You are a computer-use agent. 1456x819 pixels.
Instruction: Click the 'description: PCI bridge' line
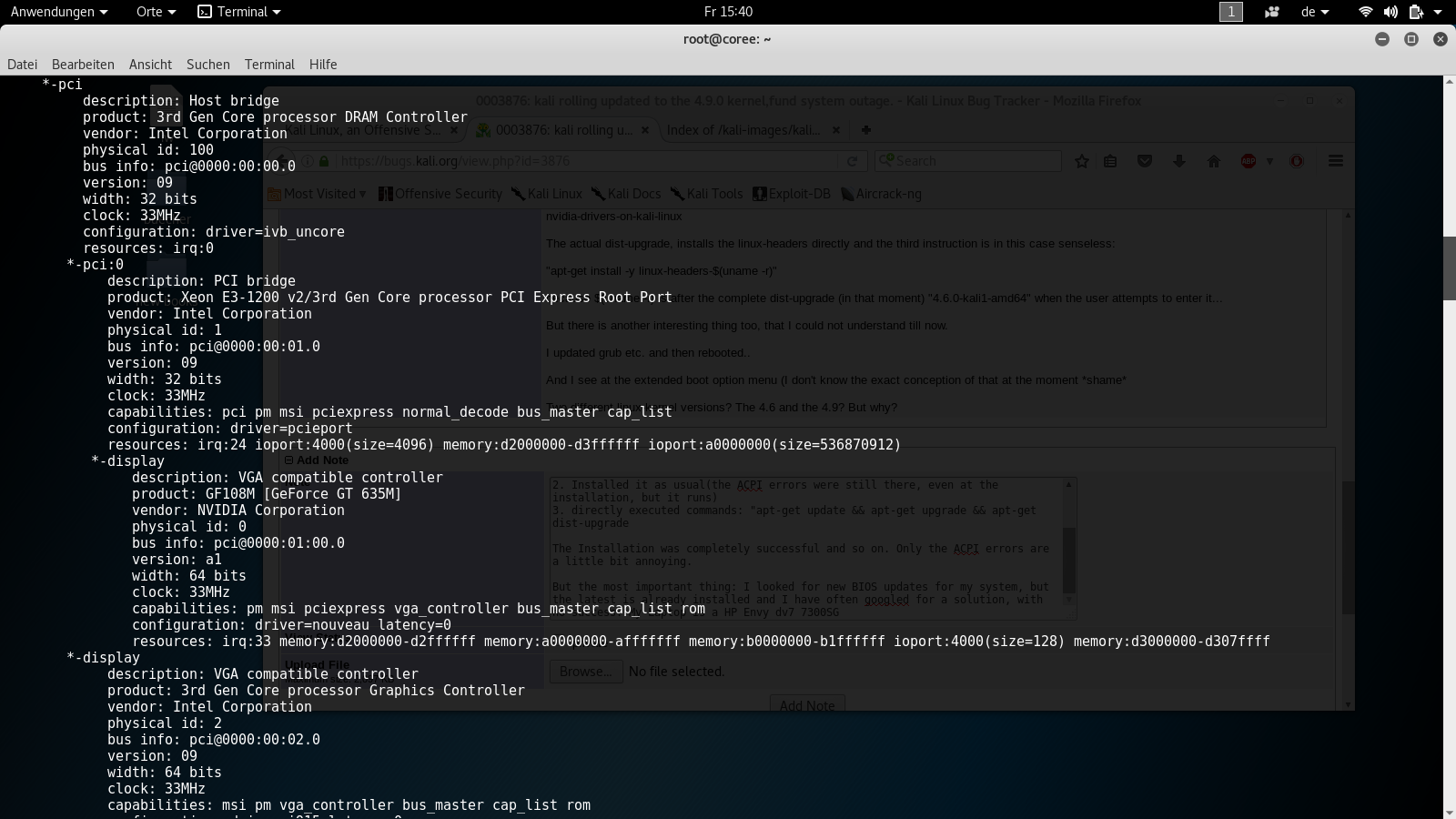[201, 281]
